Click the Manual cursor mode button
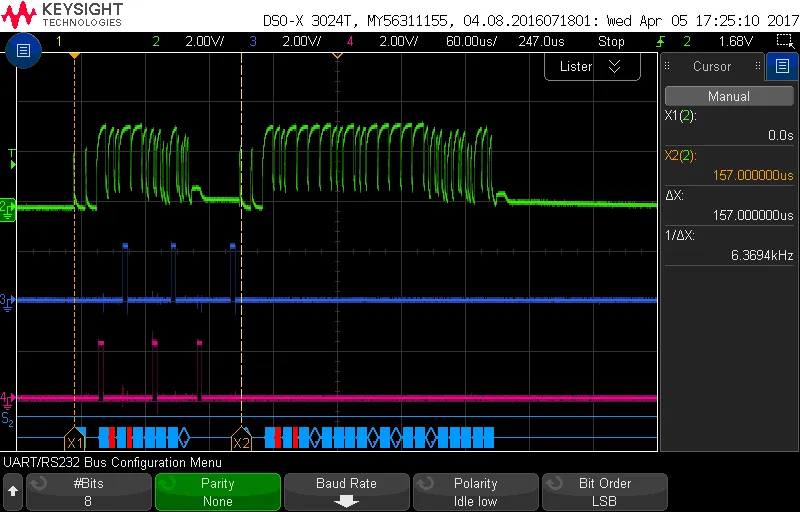The height and width of the screenshot is (512, 800). 729,96
